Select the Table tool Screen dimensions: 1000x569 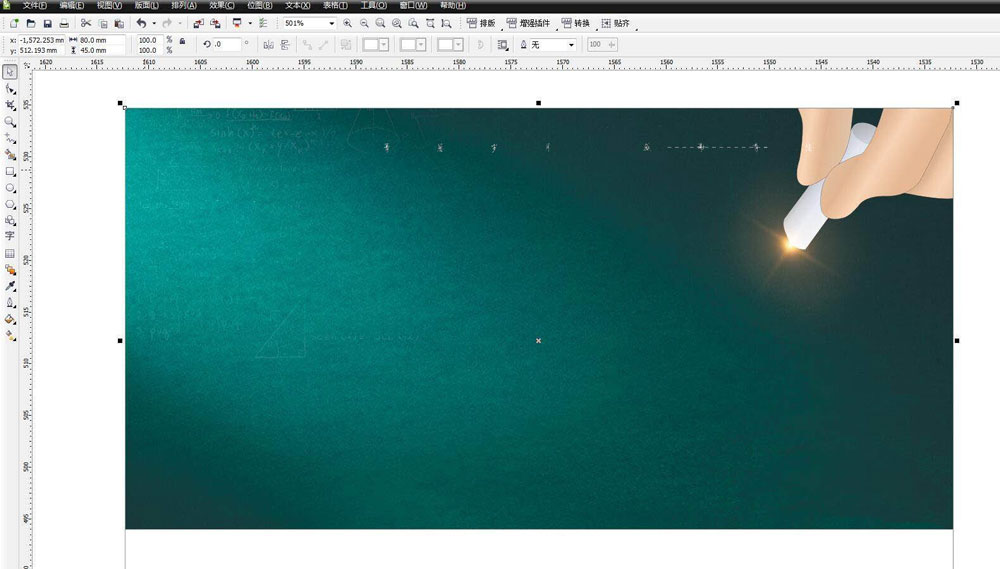[x=10, y=253]
